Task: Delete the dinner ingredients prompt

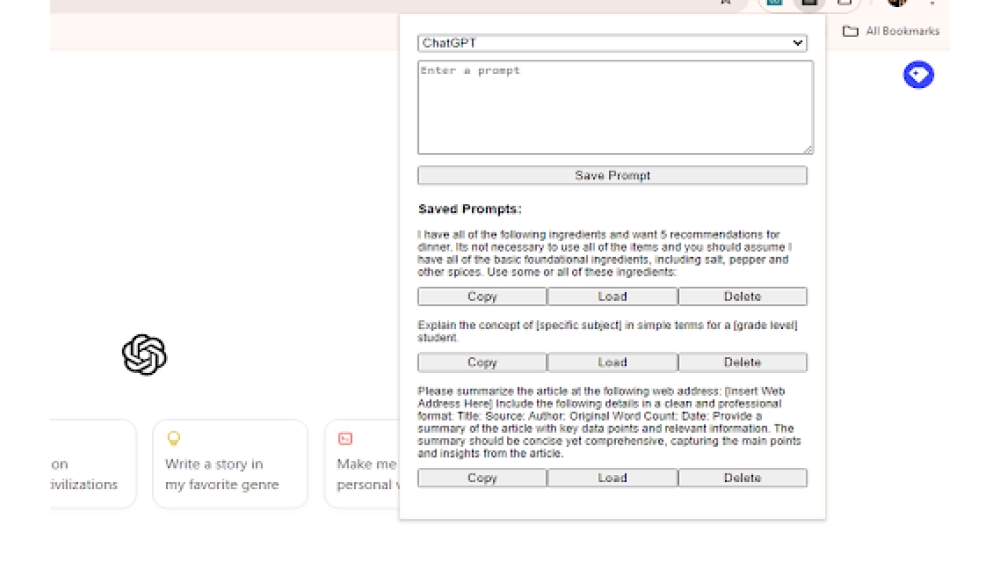Action: pyautogui.click(x=742, y=296)
